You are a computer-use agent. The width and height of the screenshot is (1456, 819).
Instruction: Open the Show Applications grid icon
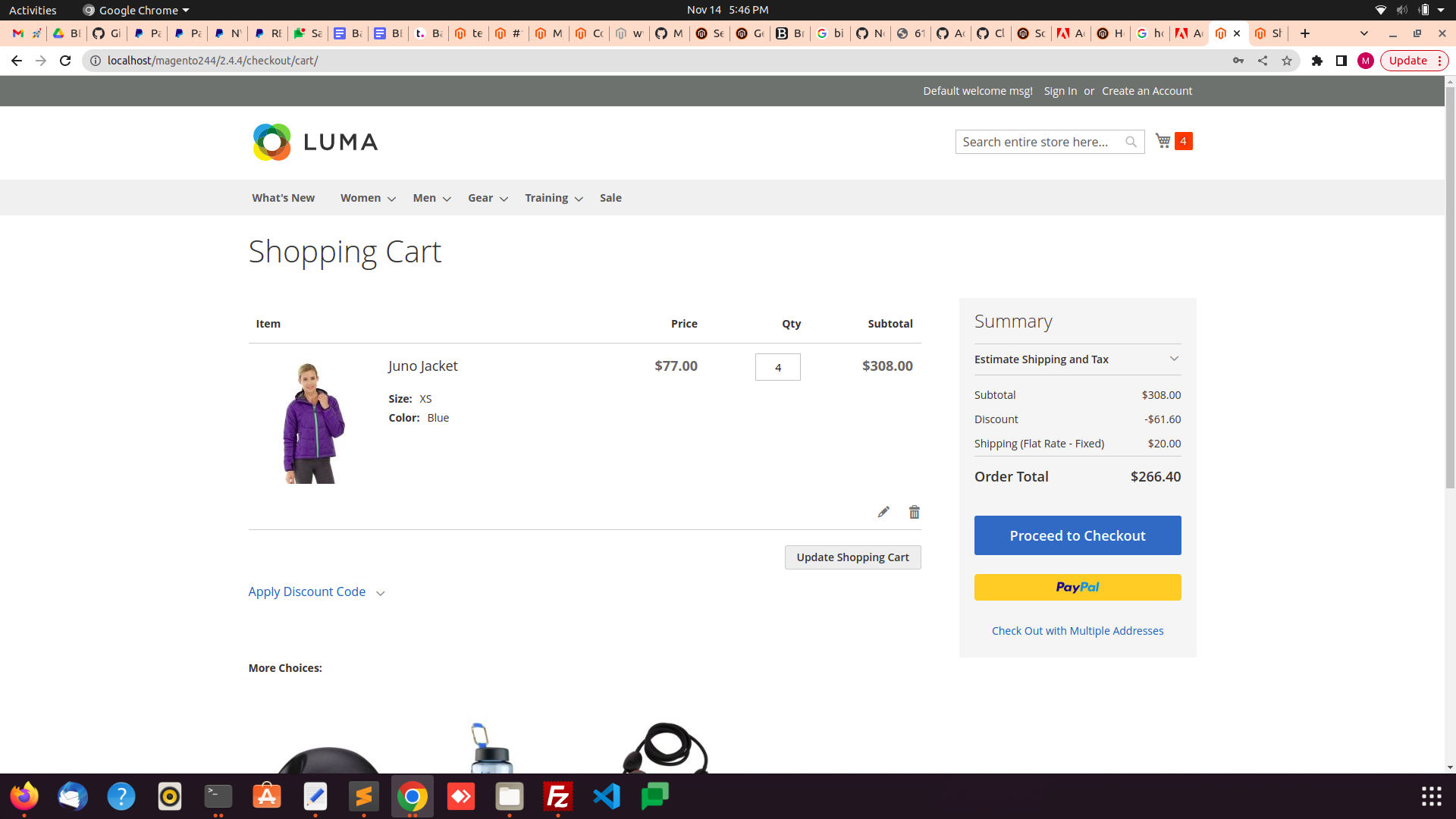point(1430,796)
